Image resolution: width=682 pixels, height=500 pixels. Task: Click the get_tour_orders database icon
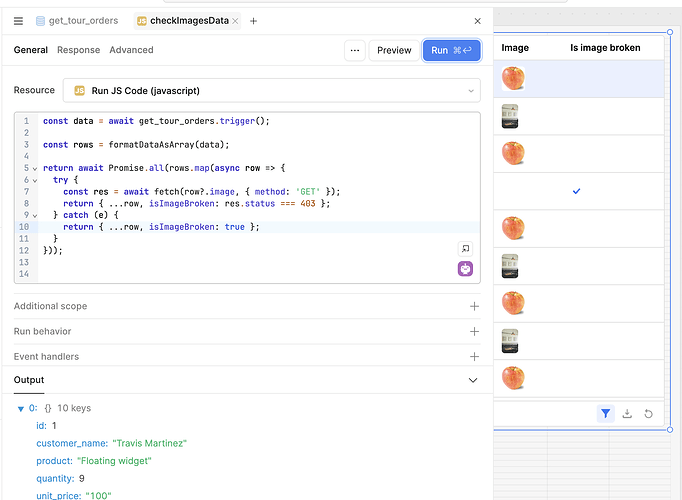(40, 21)
